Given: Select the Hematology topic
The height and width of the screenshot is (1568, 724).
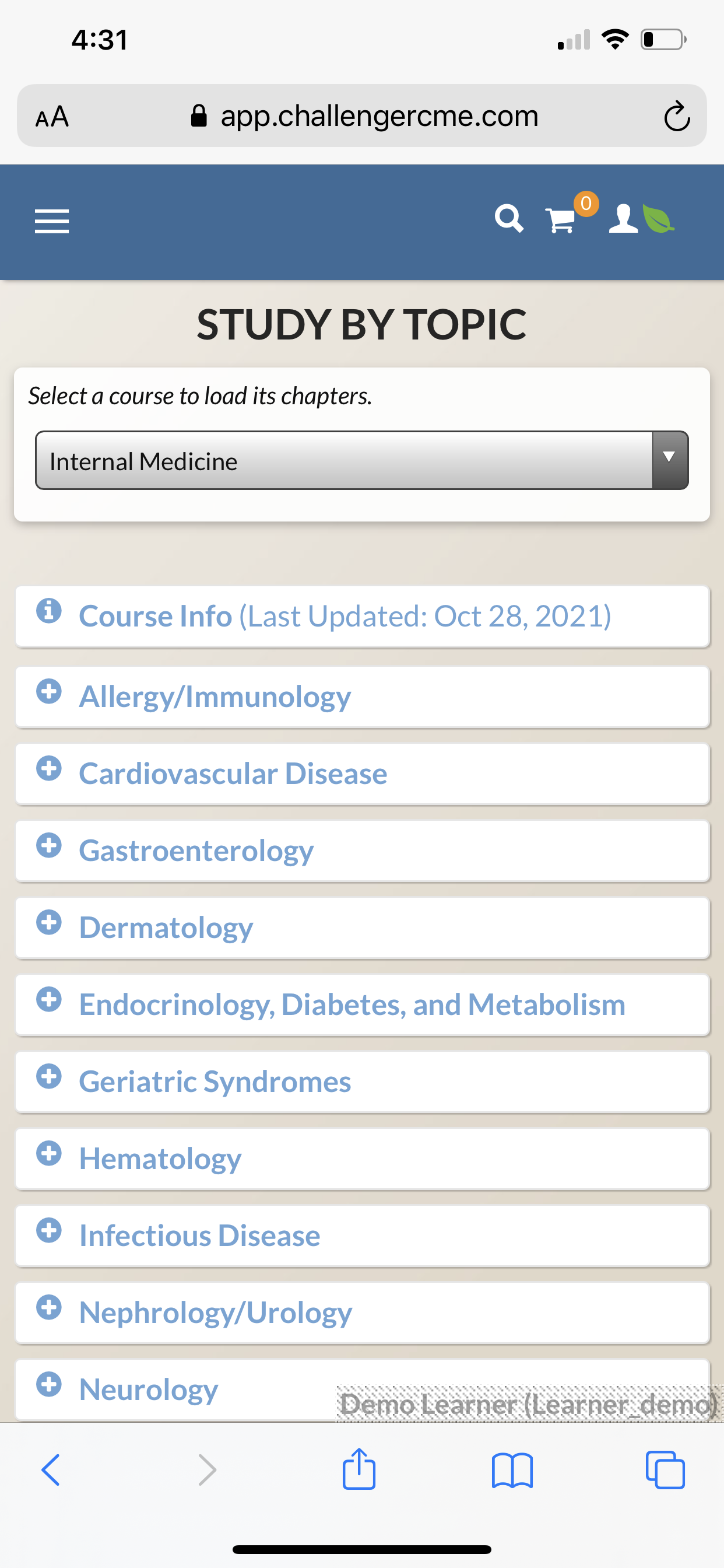Looking at the screenshot, I should pos(363,1159).
